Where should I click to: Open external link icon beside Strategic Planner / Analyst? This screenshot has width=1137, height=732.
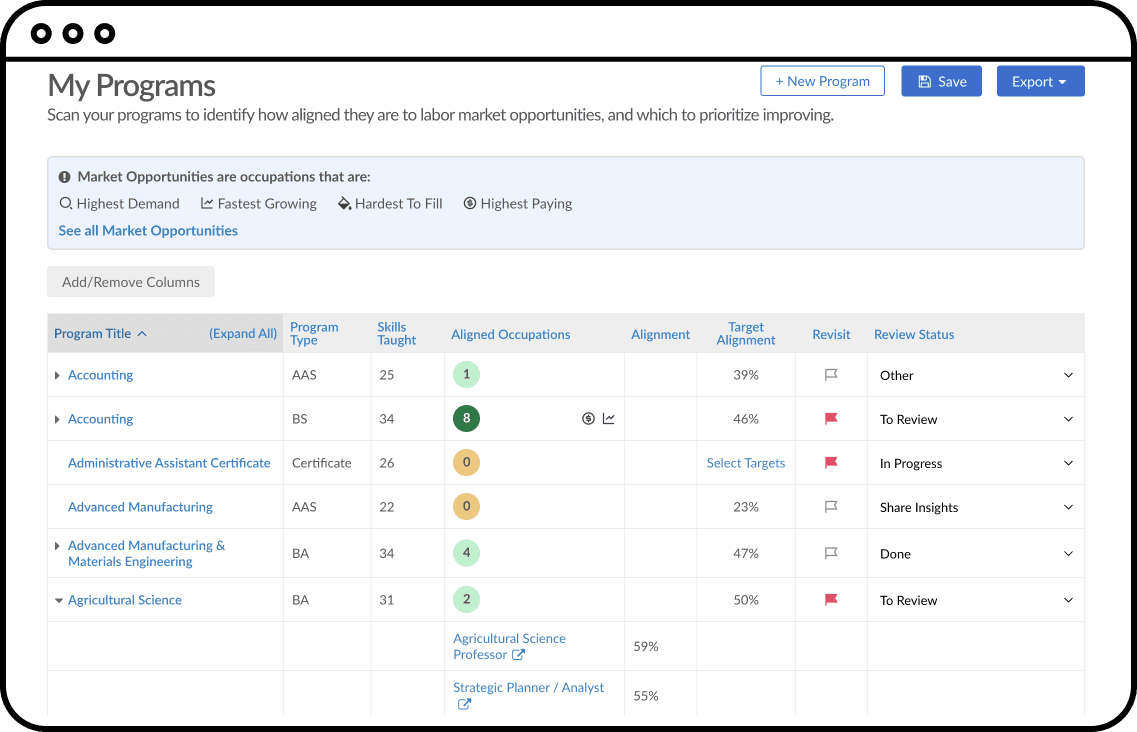tap(464, 704)
